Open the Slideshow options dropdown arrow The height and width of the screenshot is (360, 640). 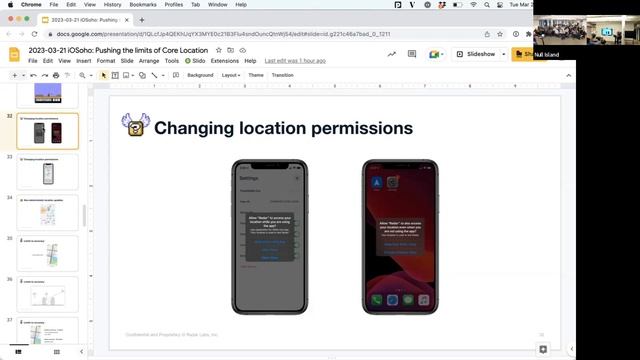tap(504, 54)
